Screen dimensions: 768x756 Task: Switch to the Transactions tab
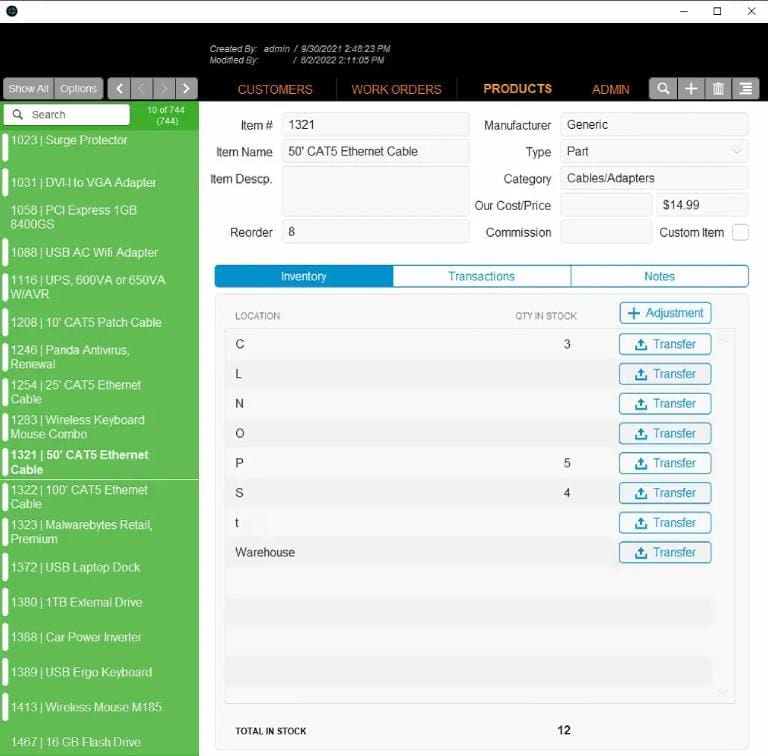click(x=481, y=276)
